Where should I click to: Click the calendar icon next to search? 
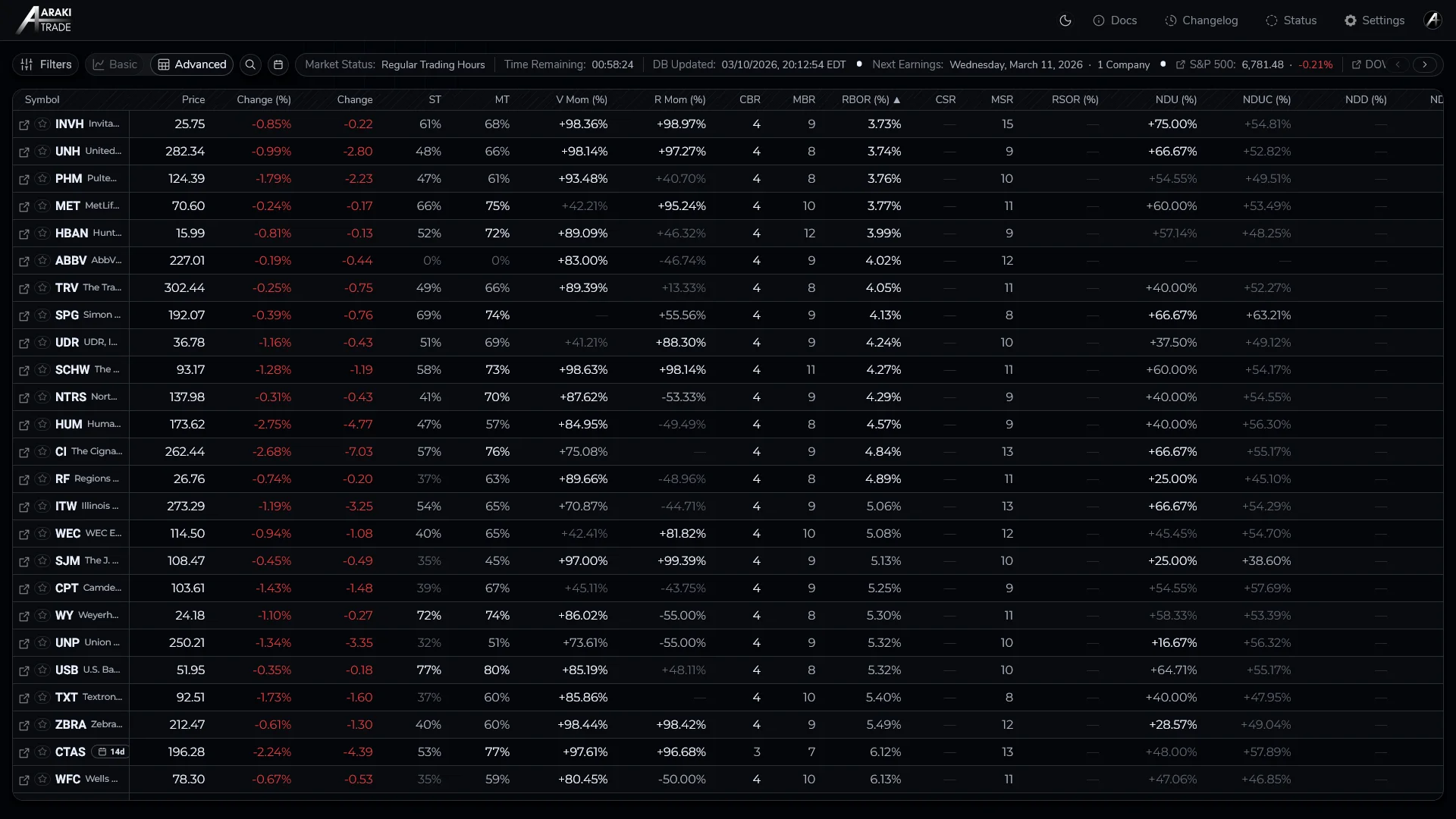pyautogui.click(x=278, y=64)
